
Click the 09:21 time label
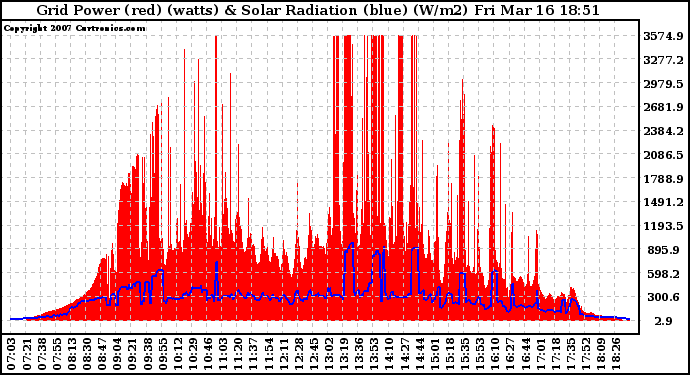click(x=132, y=354)
